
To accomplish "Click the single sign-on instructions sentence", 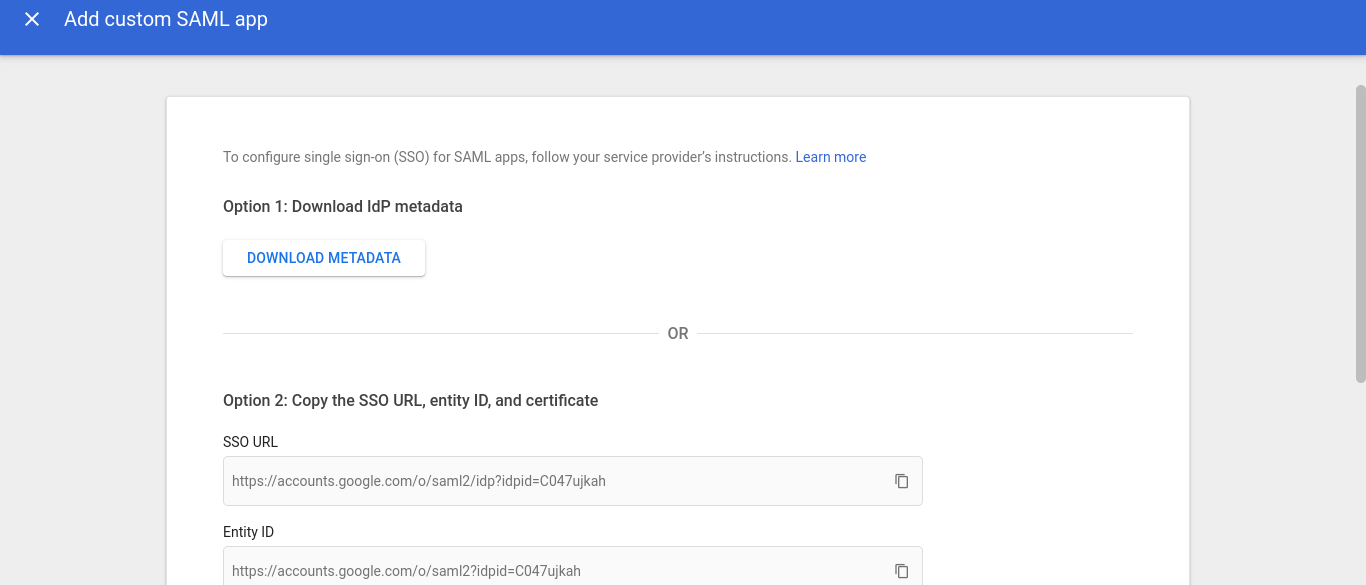I will click(x=507, y=157).
